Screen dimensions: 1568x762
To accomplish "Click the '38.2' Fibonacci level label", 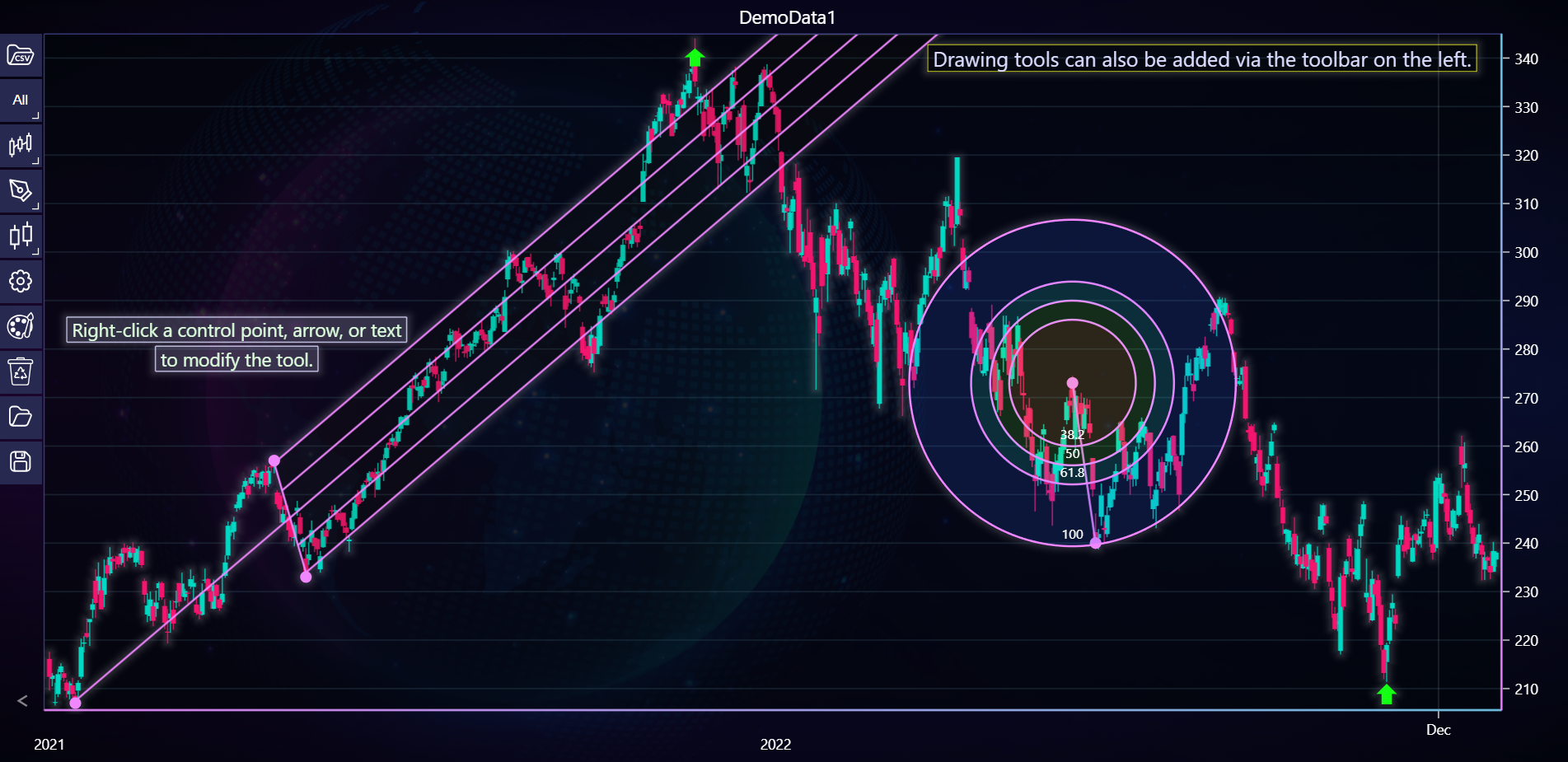I will pos(1072,434).
